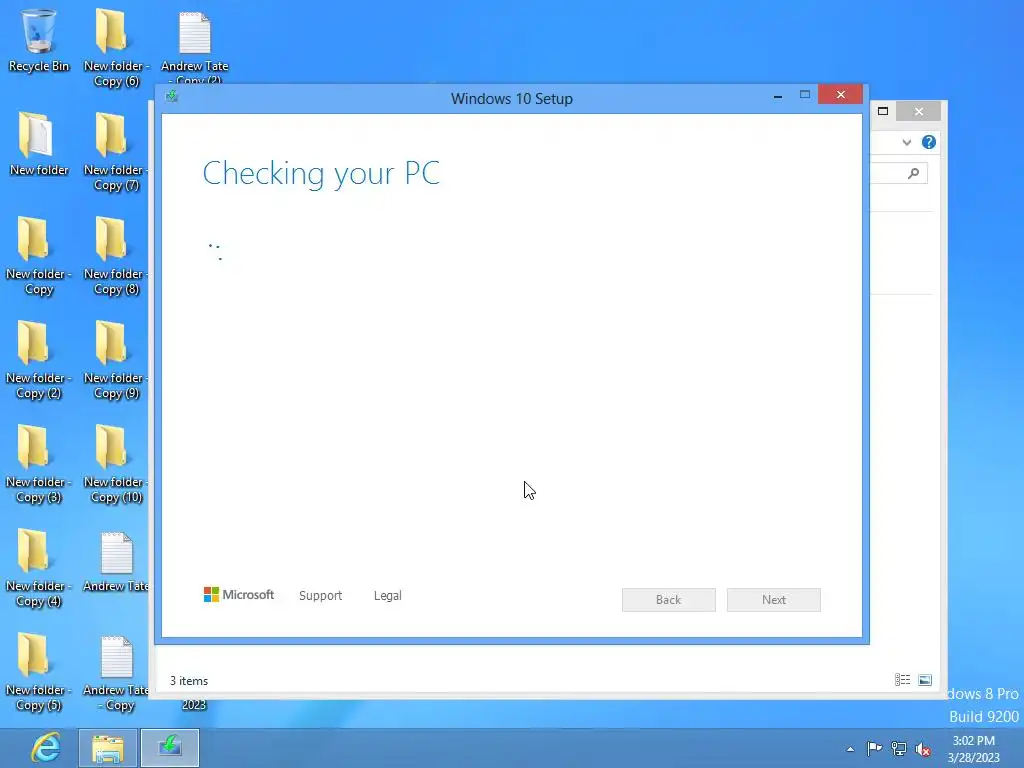
Task: Select the Andrew Tate text file icon
Action: [x=116, y=562]
